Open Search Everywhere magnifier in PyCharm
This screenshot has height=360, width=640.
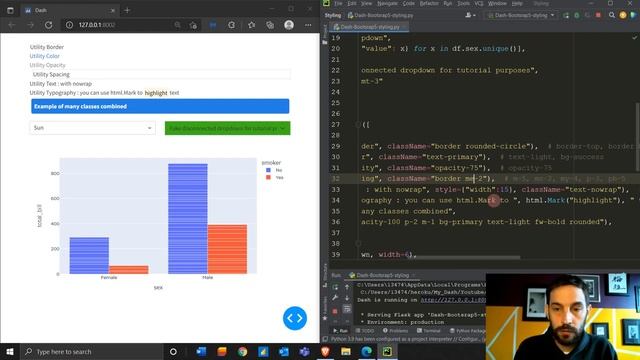[x=612, y=15]
